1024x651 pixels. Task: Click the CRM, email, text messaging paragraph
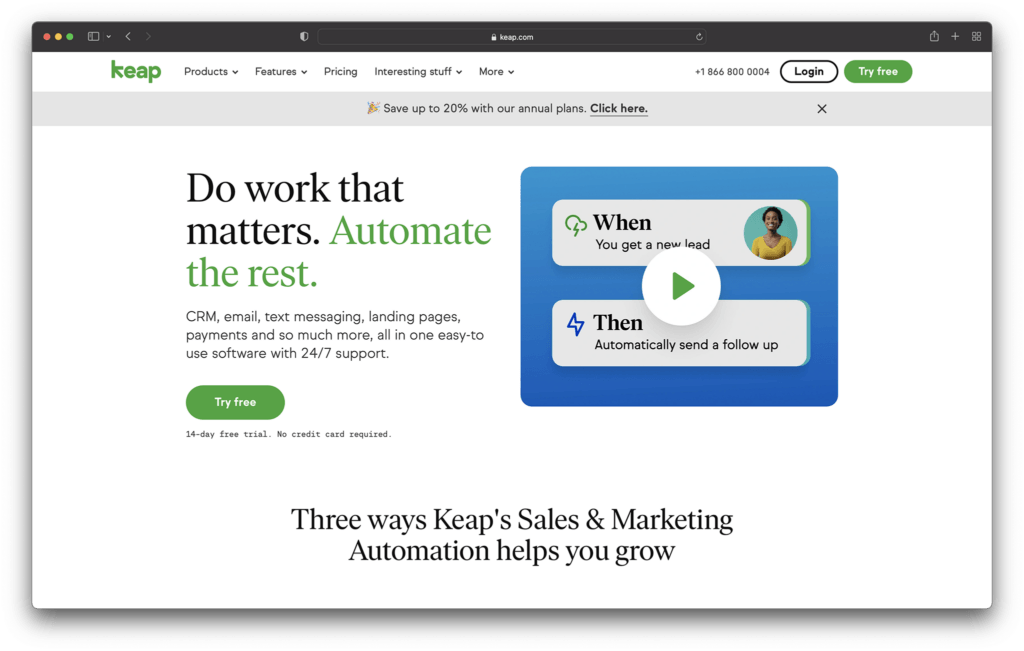click(x=335, y=335)
